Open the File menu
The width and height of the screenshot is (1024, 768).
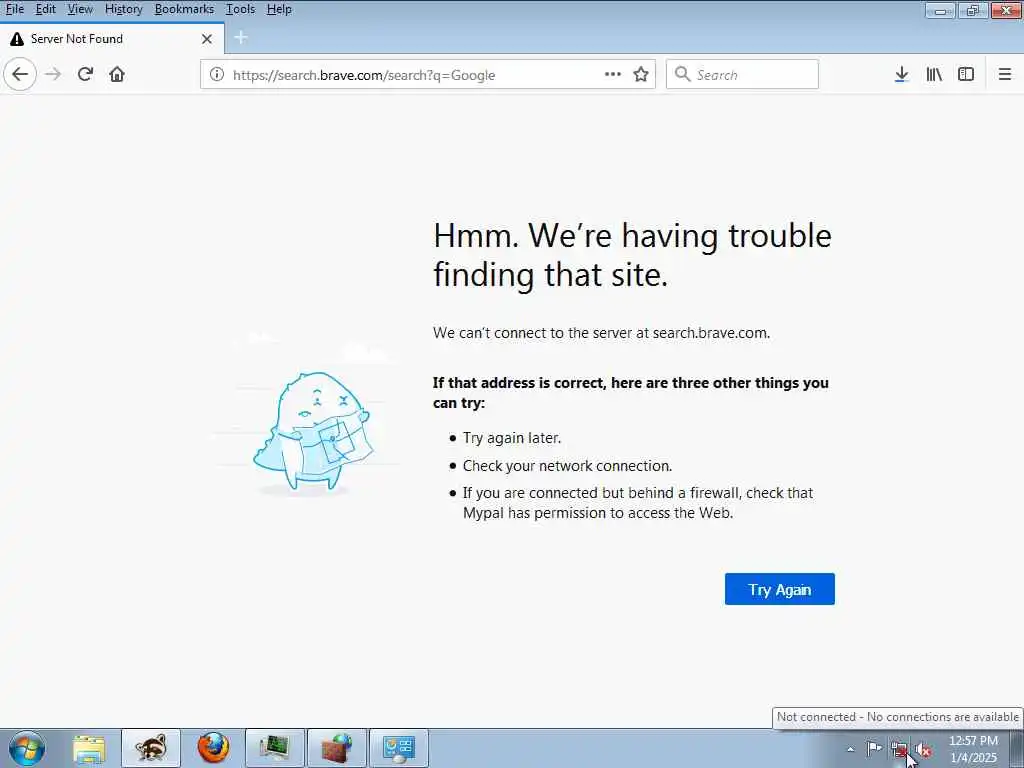tap(14, 9)
